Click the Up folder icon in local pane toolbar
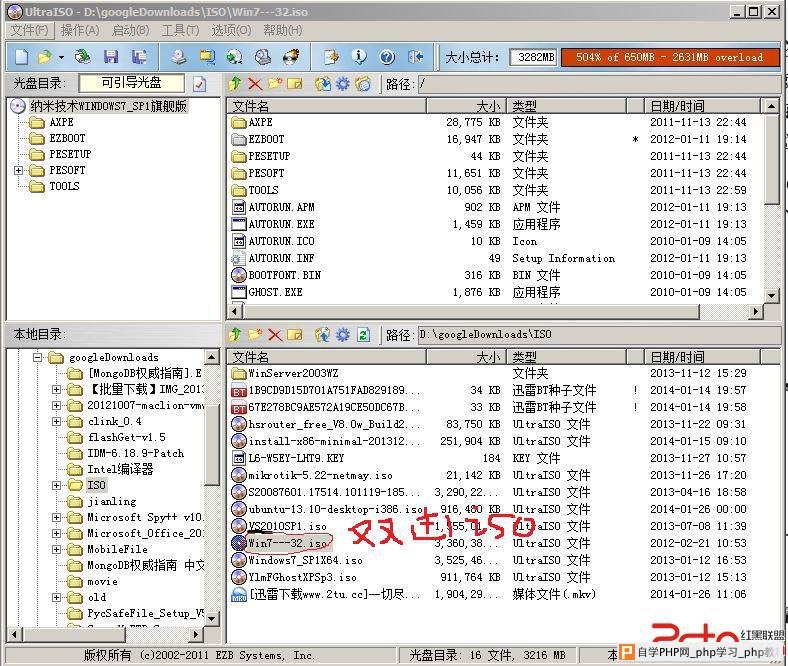Image resolution: width=788 pixels, height=666 pixels. point(235,334)
